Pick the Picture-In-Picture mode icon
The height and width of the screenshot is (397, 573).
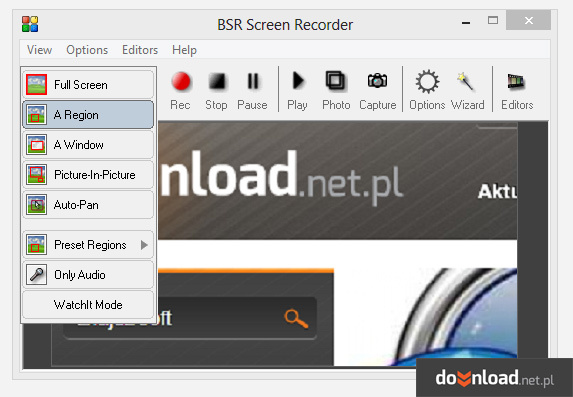(x=36, y=174)
